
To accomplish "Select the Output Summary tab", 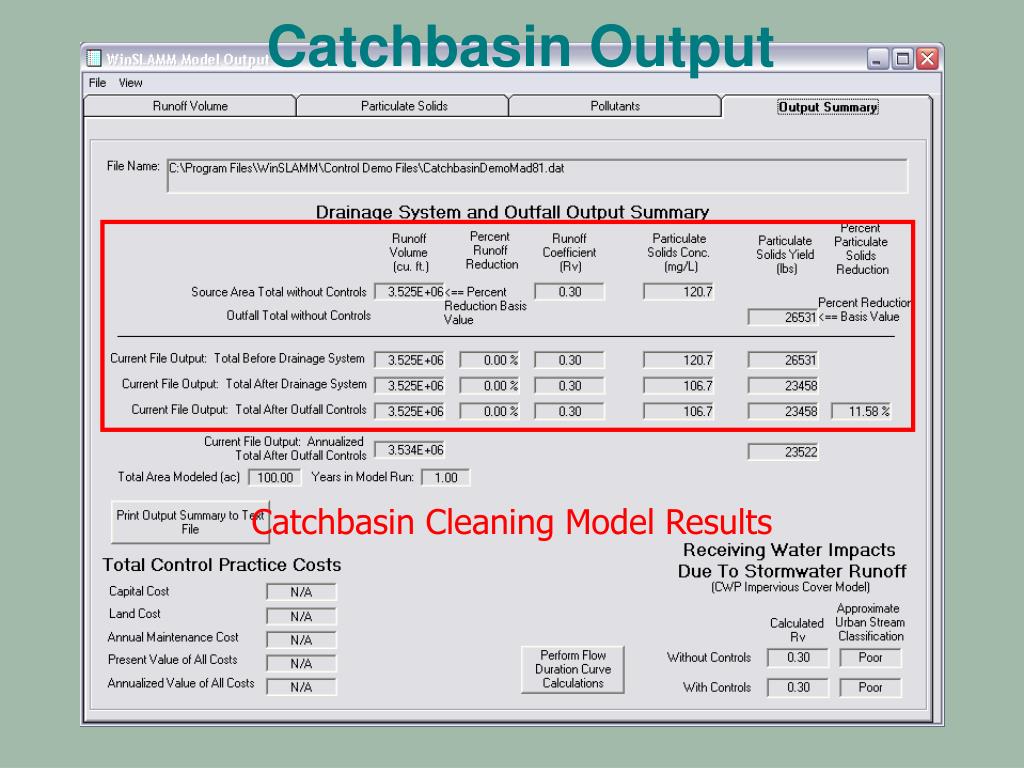I will pyautogui.click(x=827, y=106).
